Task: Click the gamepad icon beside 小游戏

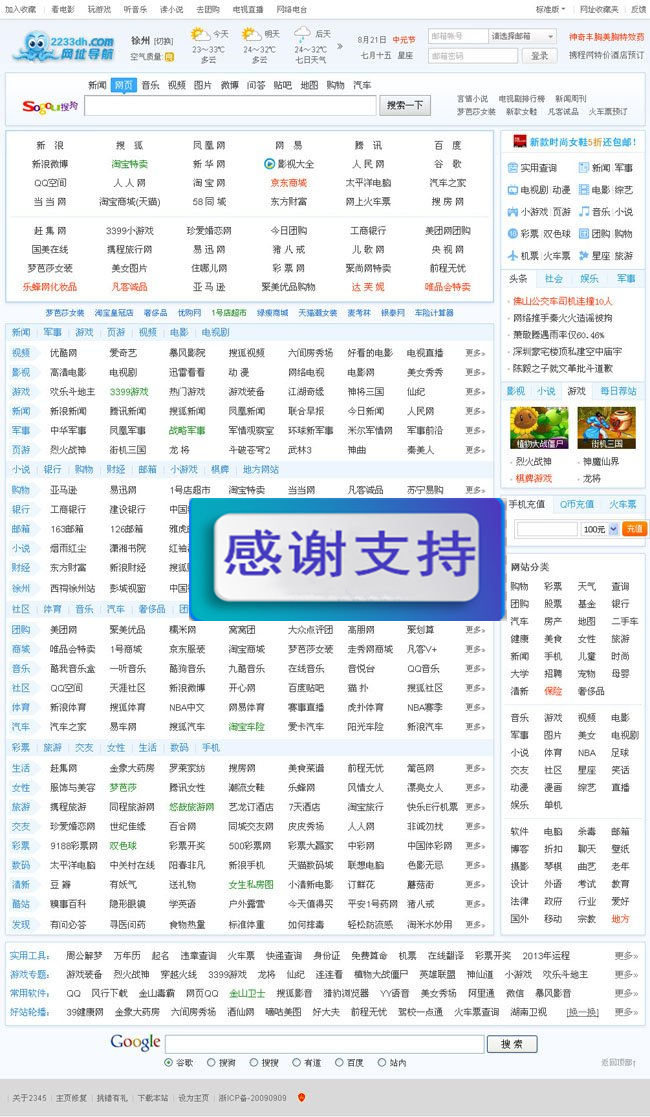Action: coord(512,212)
